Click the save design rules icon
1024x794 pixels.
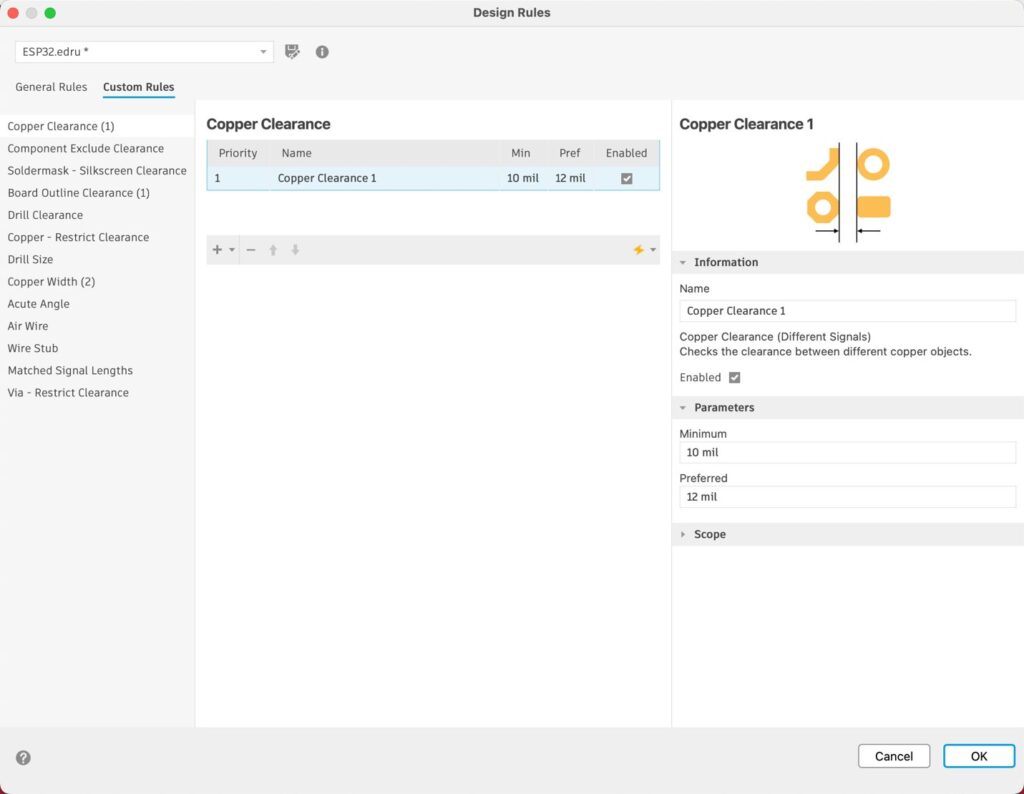pyautogui.click(x=292, y=52)
